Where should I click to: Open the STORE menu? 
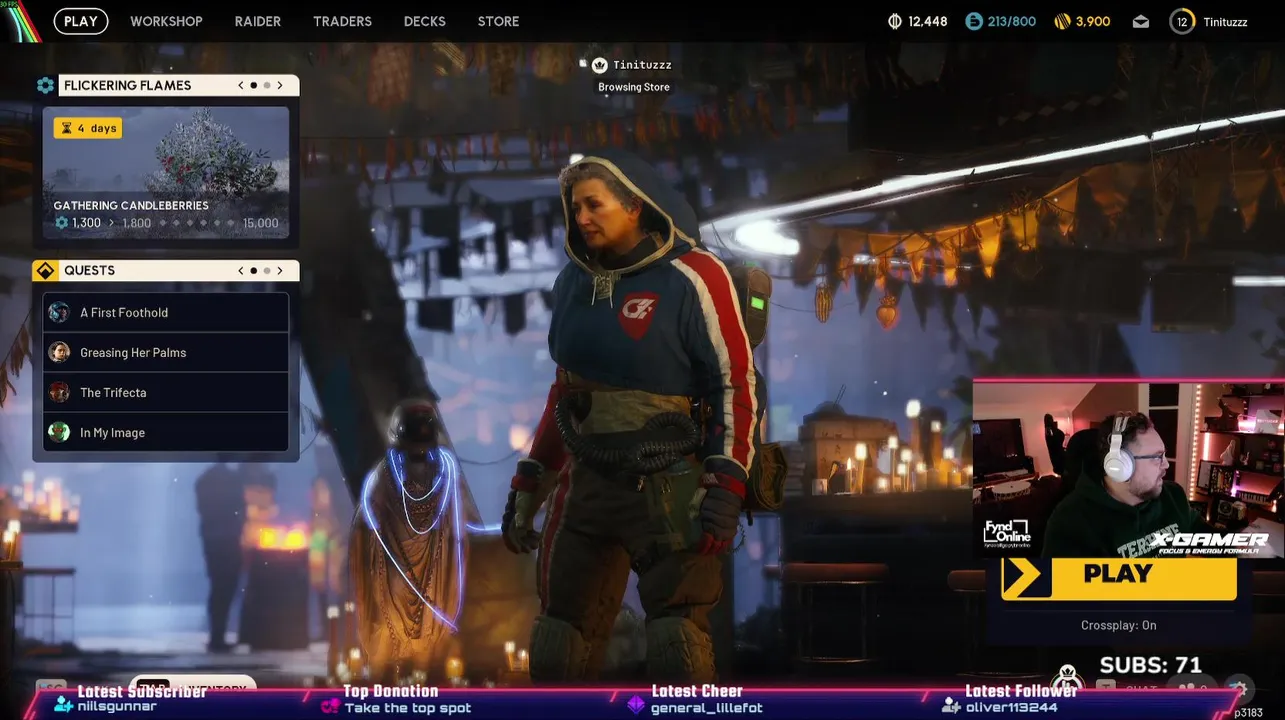[498, 21]
